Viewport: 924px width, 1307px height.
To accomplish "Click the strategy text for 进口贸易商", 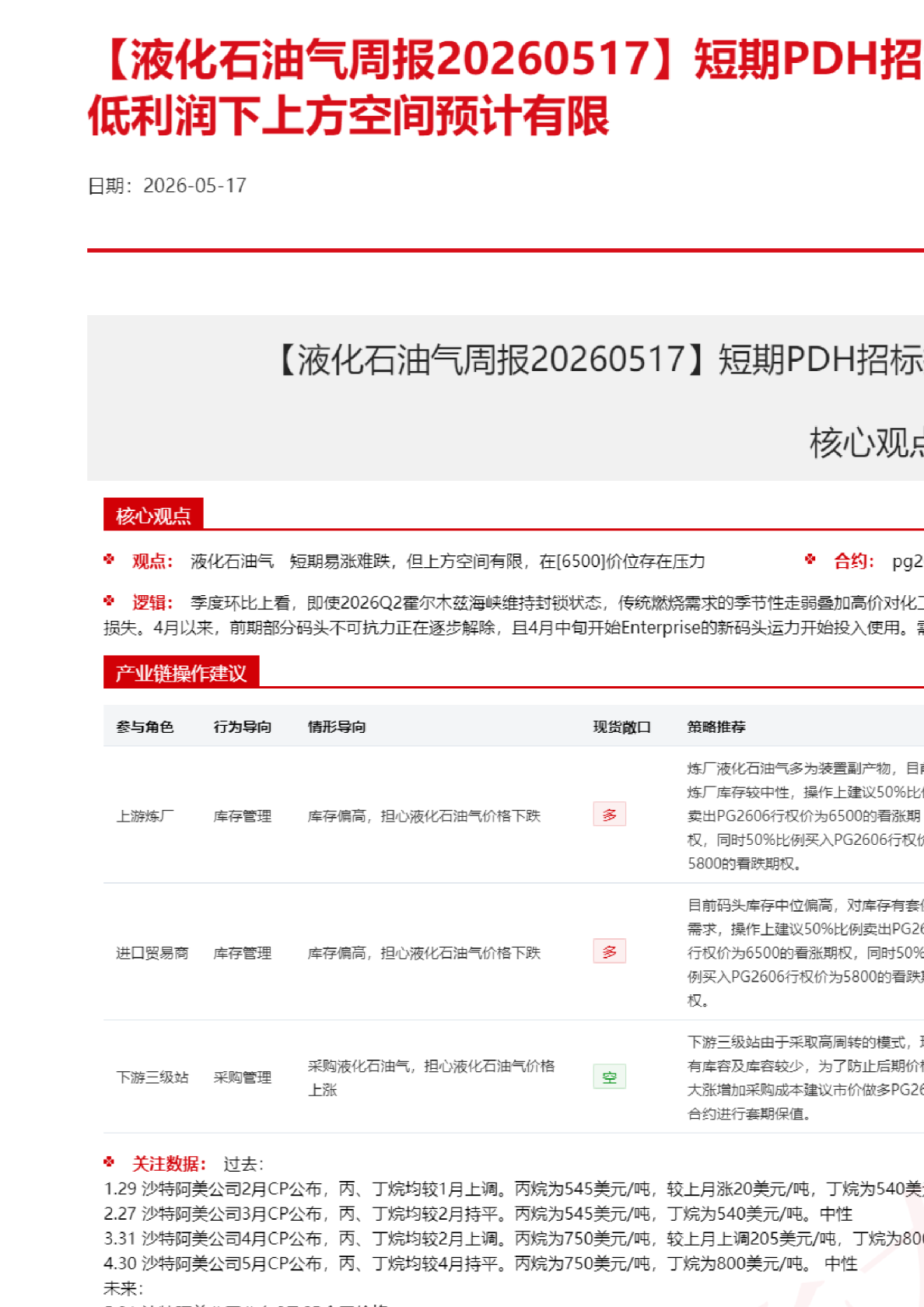I will click(x=806, y=952).
